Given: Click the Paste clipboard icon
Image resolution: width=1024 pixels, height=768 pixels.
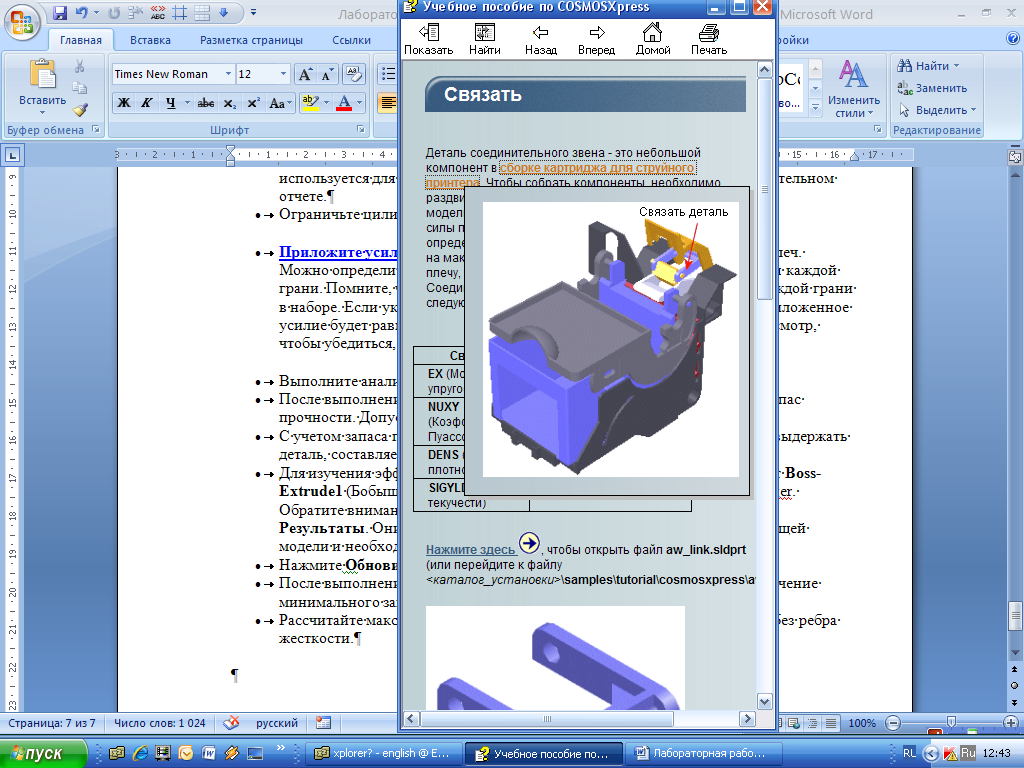Looking at the screenshot, I should click(42, 73).
